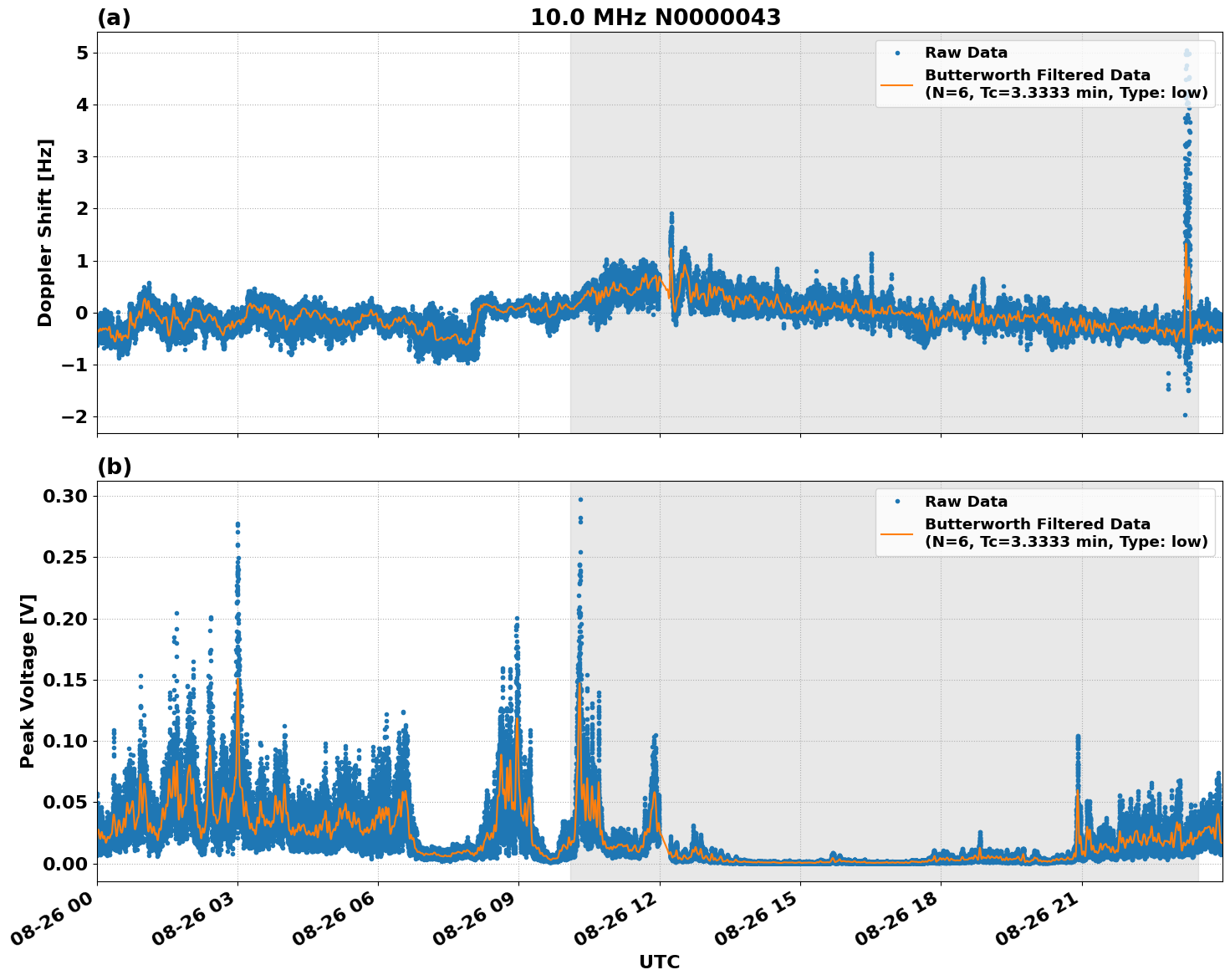The width and height of the screenshot is (1230, 980).
Task: Select the panel (a) label
Action: tap(115, 17)
